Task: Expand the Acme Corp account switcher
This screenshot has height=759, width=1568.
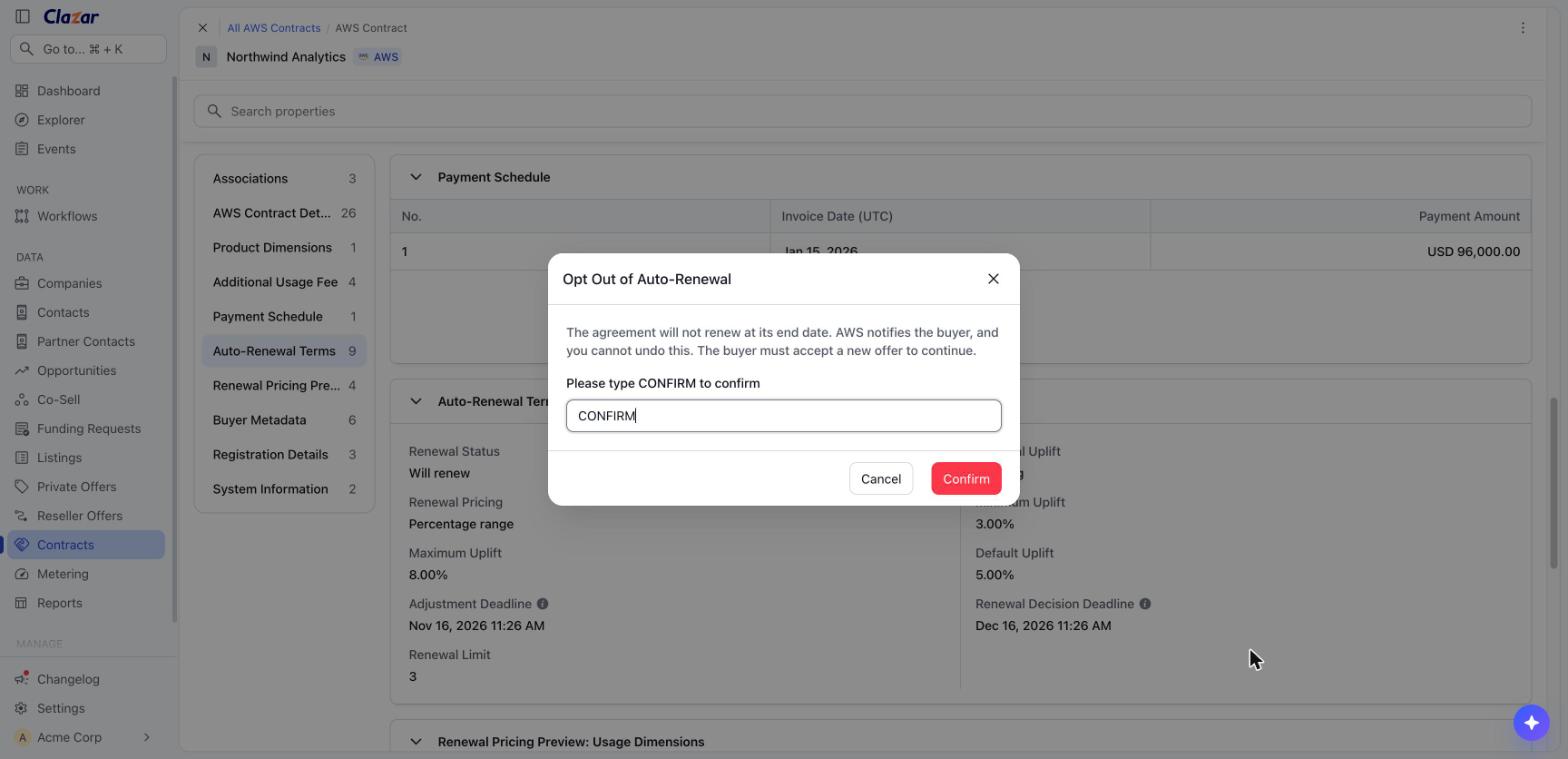Action: point(86,737)
